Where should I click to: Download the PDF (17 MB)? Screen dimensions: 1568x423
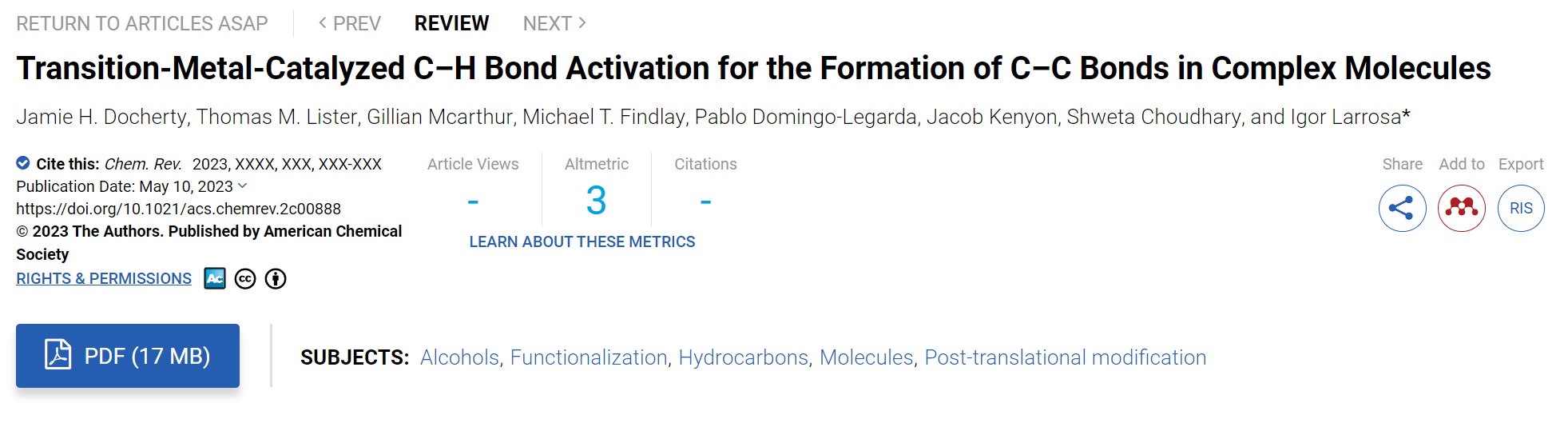[128, 356]
